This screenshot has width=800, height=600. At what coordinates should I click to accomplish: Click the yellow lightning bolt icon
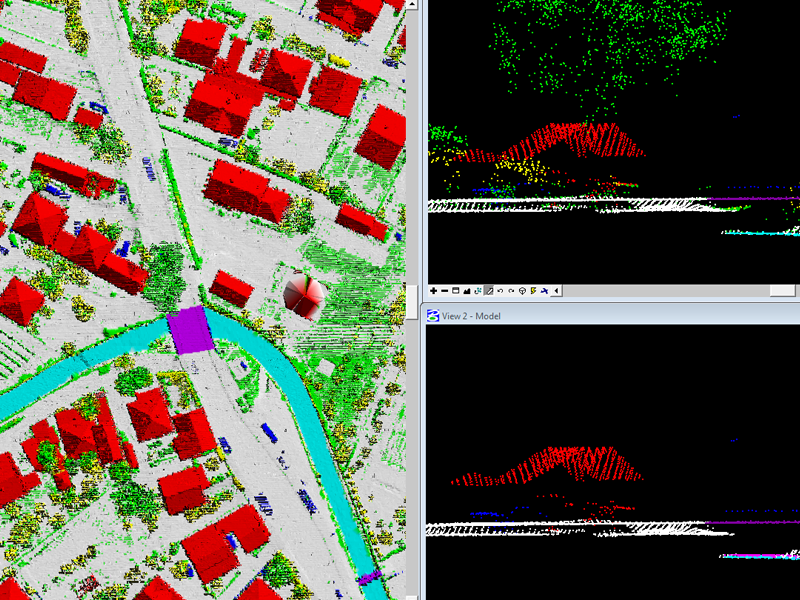pyautogui.click(x=533, y=291)
